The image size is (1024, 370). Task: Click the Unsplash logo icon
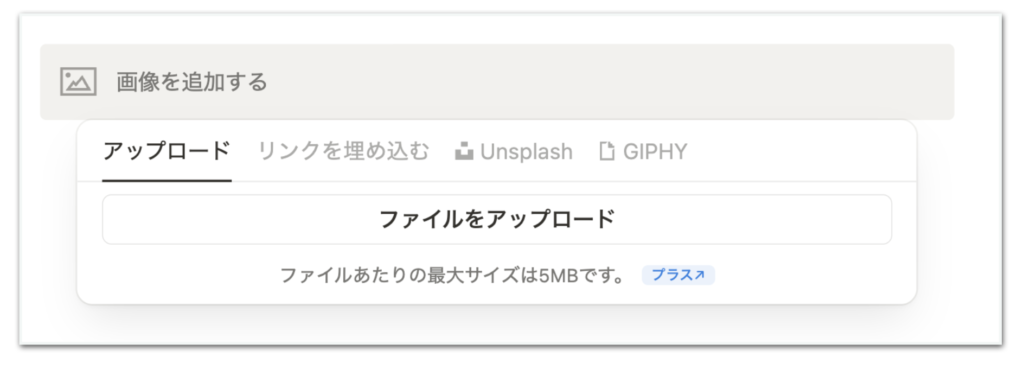464,151
